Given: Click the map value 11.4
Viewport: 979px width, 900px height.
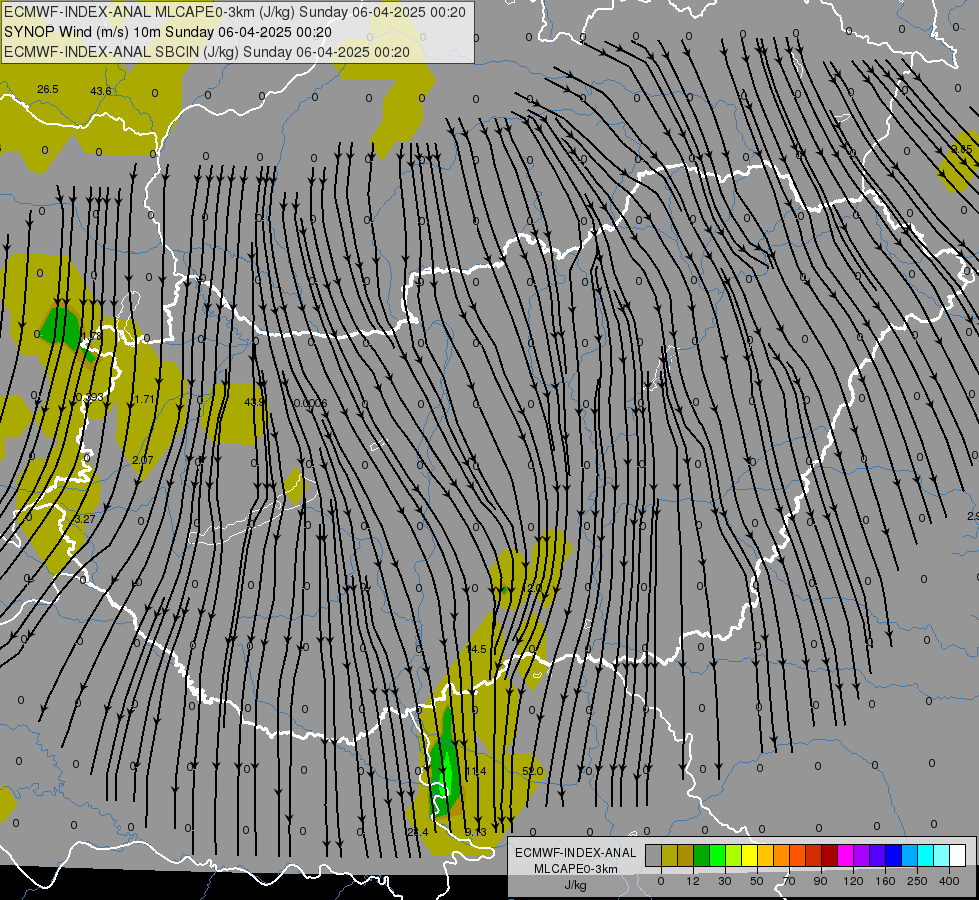Looking at the screenshot, I should (476, 771).
